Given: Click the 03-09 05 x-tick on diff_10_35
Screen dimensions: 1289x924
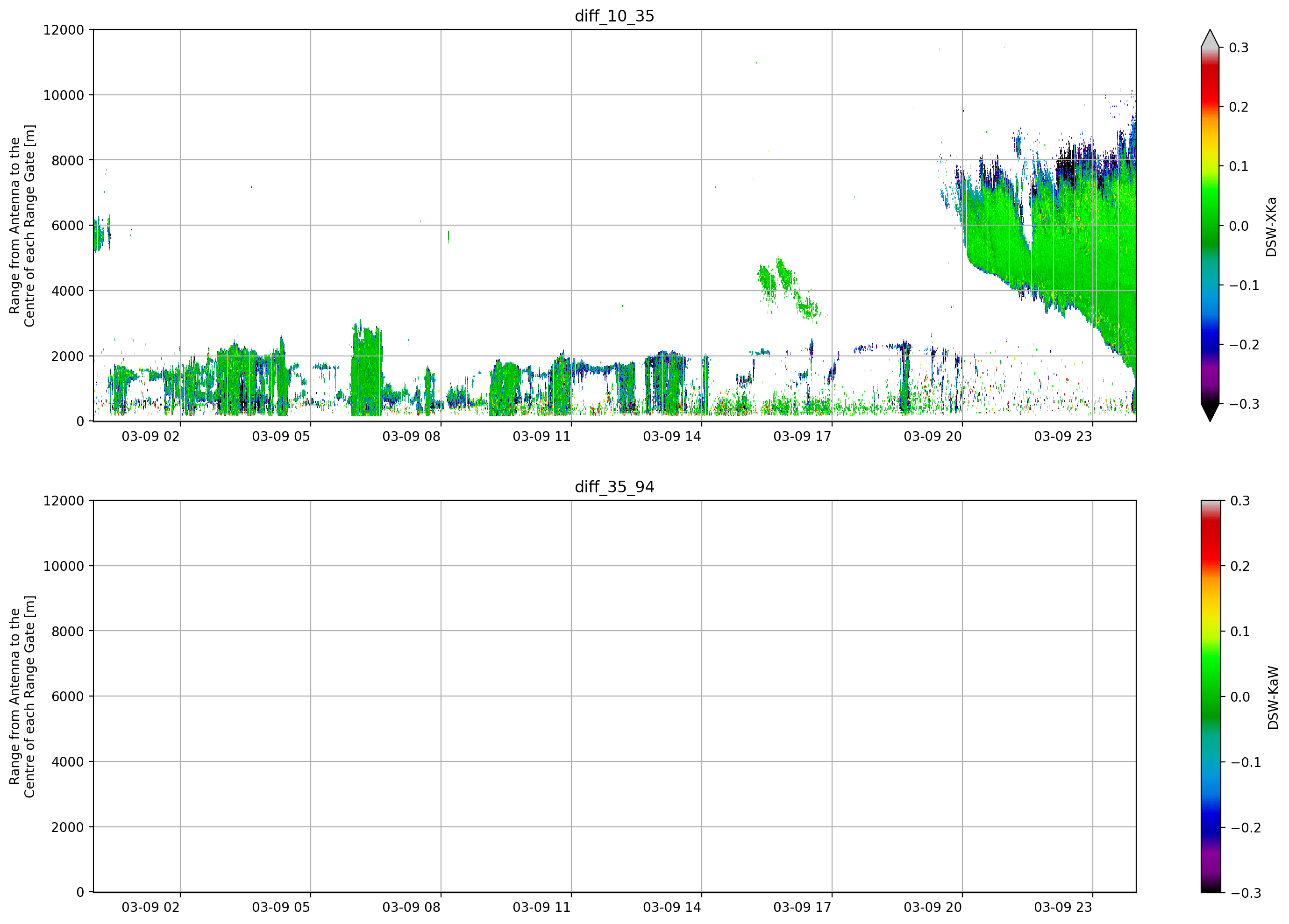Looking at the screenshot, I should point(281,436).
